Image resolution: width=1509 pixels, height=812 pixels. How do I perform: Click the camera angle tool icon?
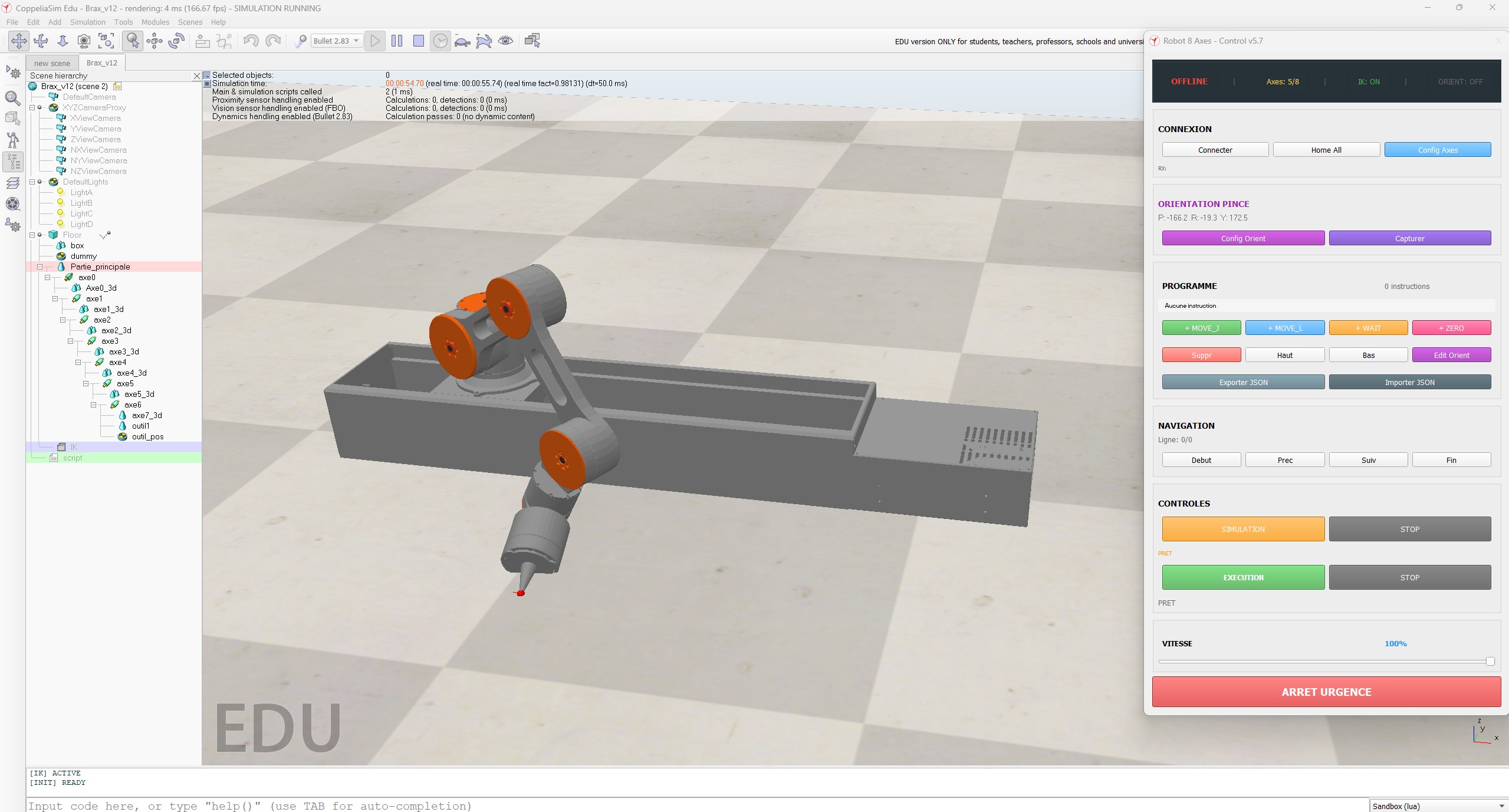[x=84, y=41]
